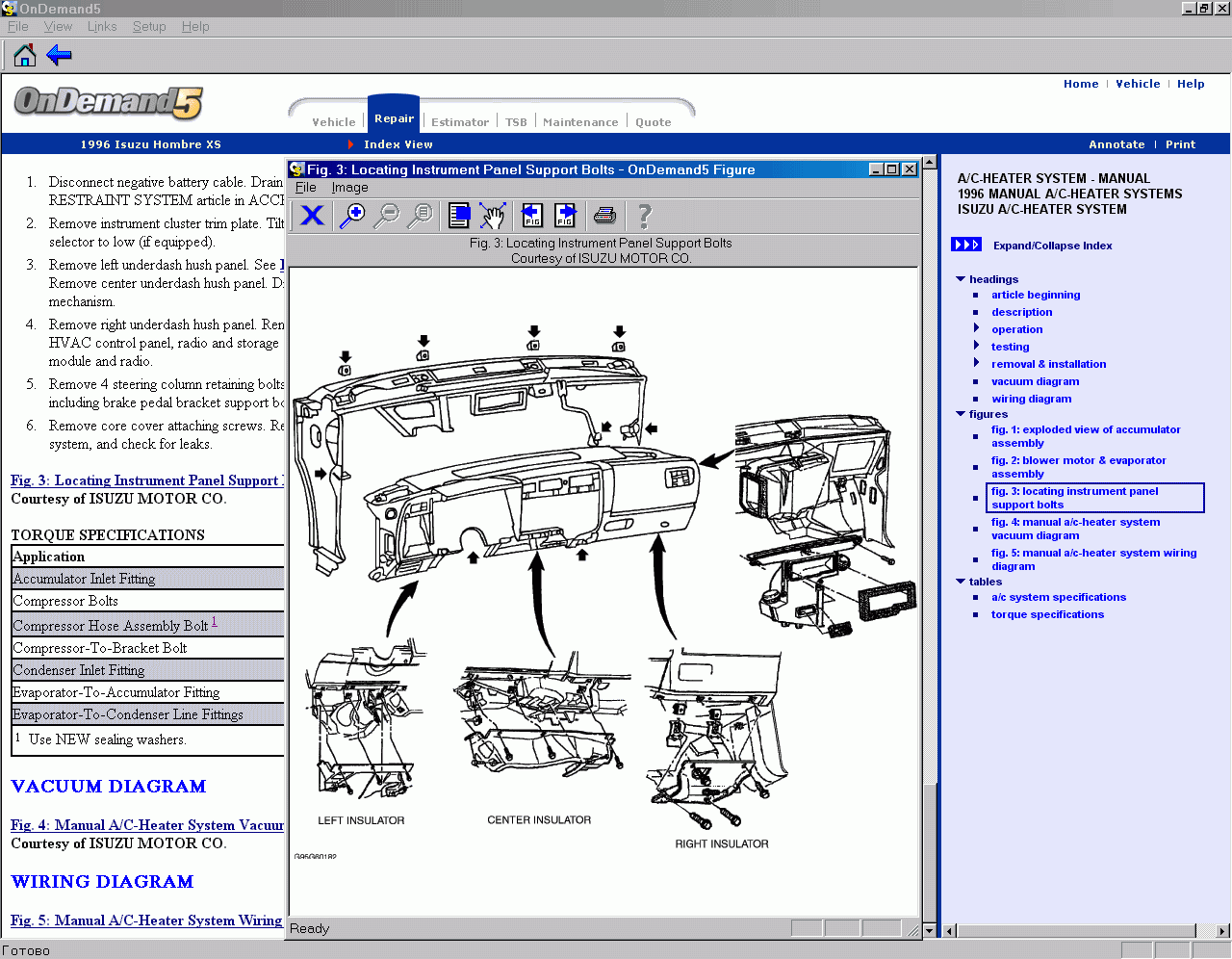Click index pane horizontal scrollbar right arrow
Screen dimensions: 1232x959
(x=1222, y=931)
